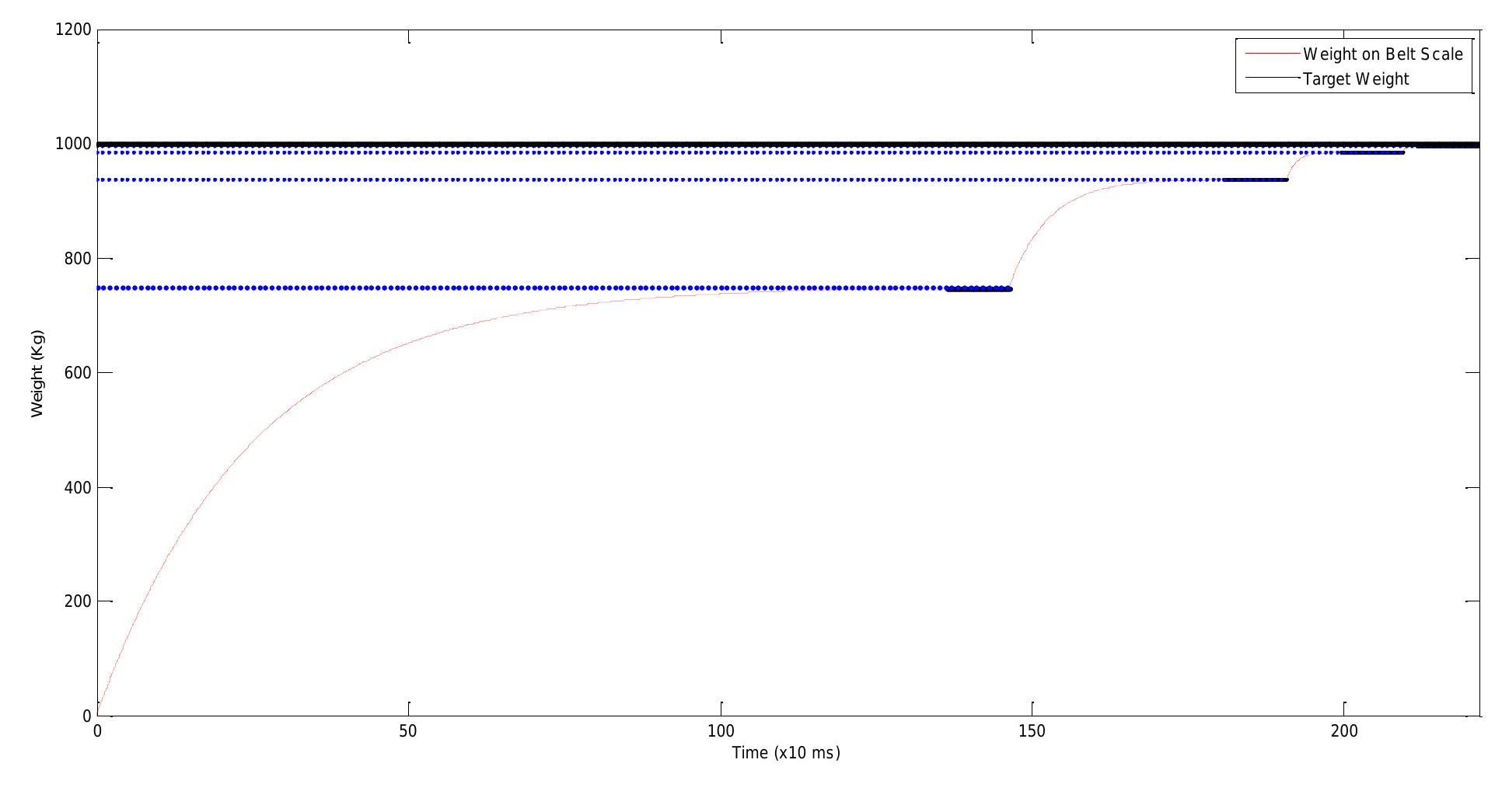Click y-axis tick label 1000
The image size is (1488, 812).
(73, 144)
